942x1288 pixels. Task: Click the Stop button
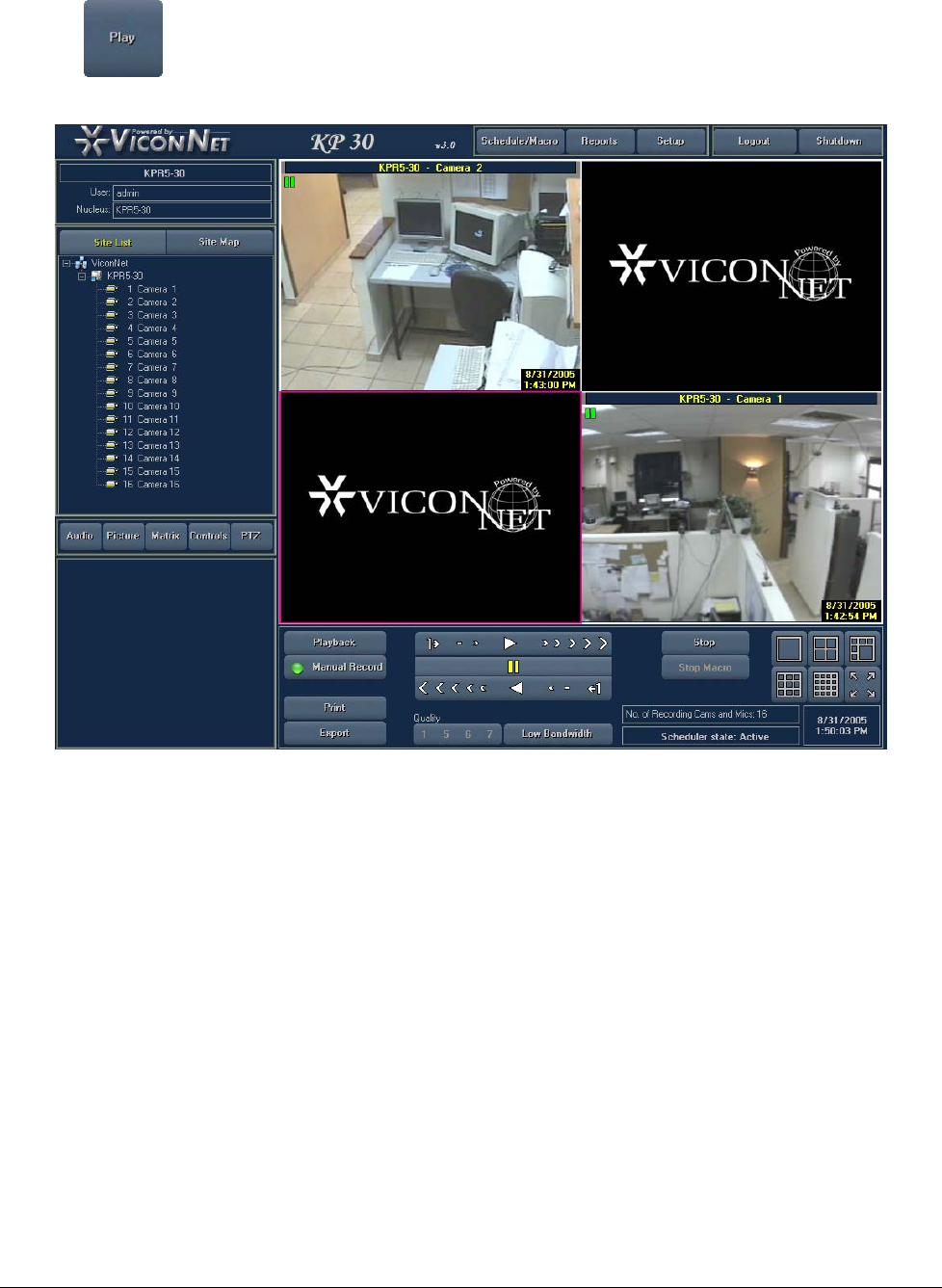click(x=705, y=643)
